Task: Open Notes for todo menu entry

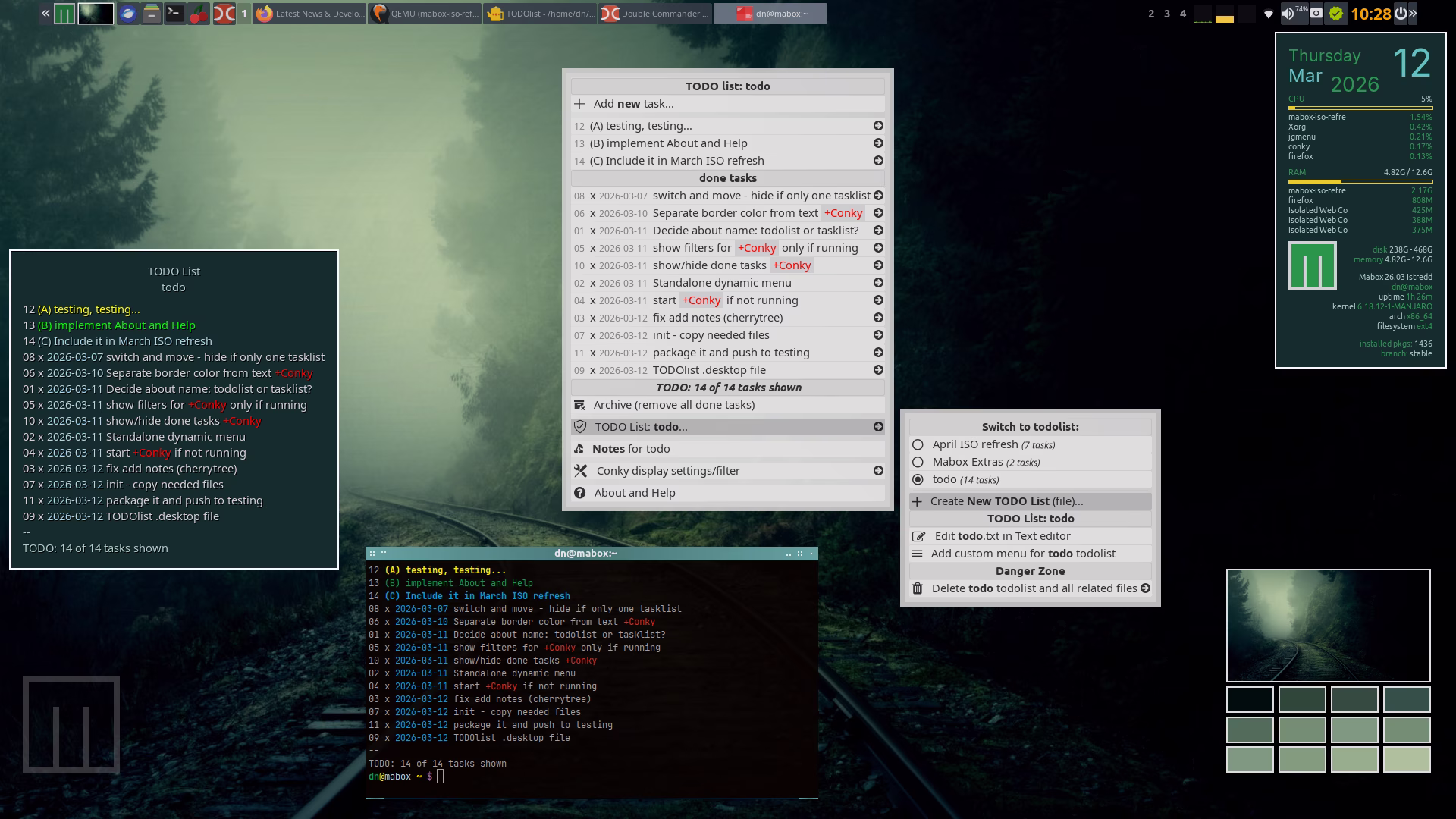Action: click(x=631, y=449)
